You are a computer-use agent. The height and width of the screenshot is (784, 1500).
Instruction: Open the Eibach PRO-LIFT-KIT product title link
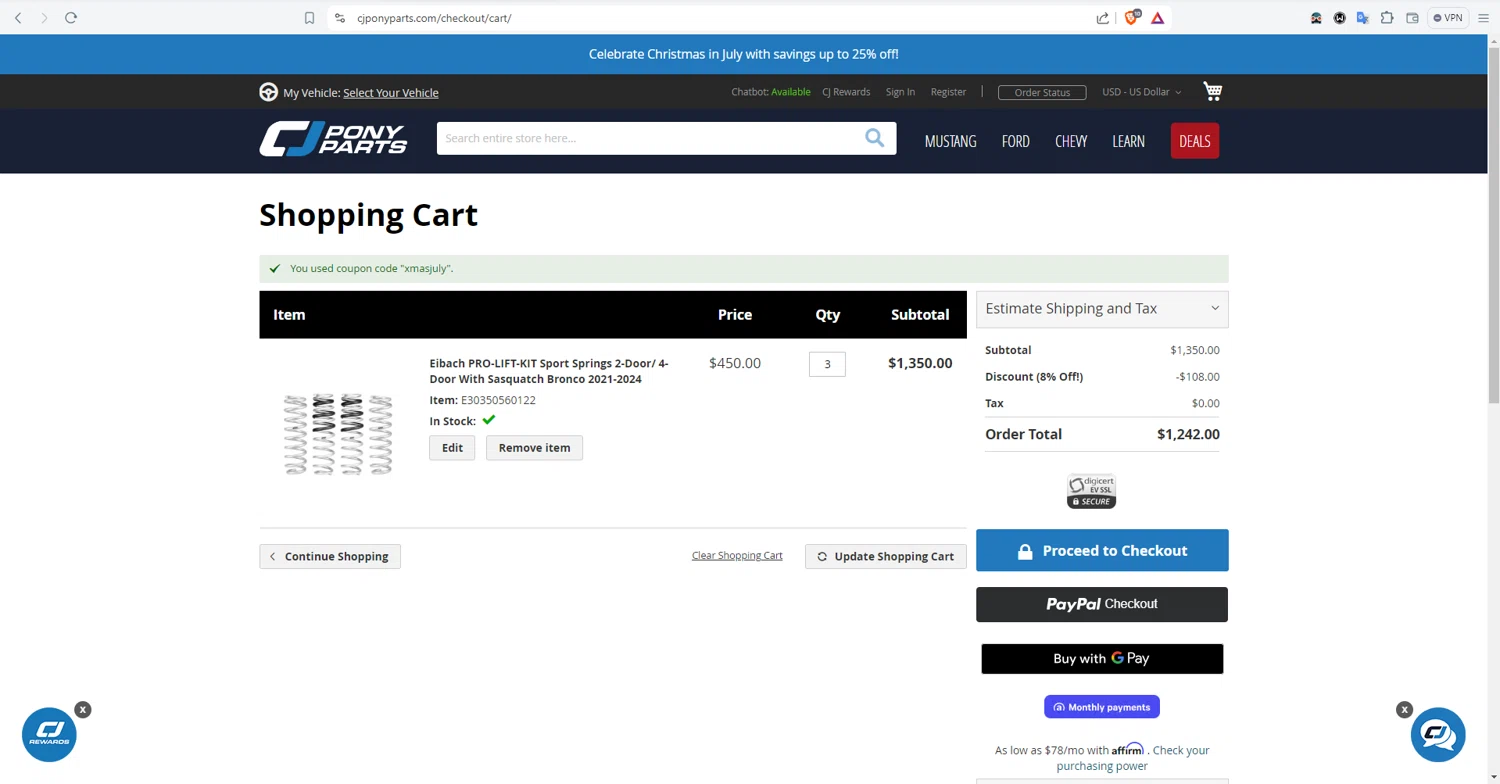pos(549,371)
